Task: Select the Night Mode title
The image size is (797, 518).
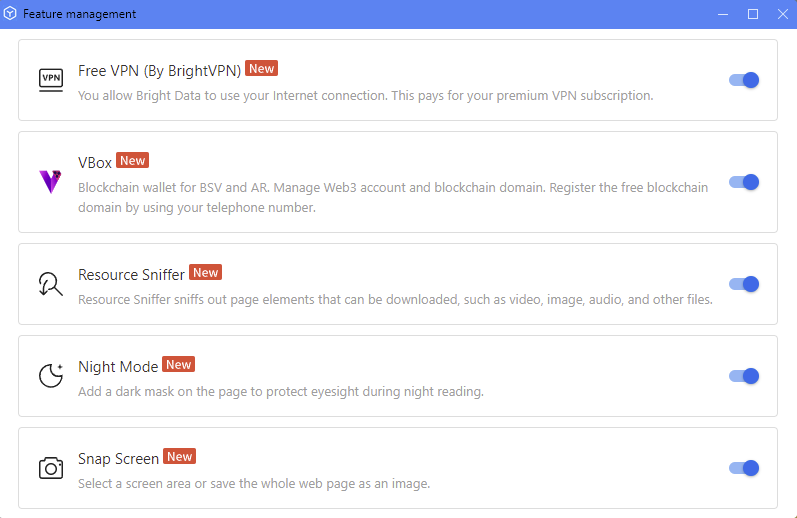Action: pos(118,367)
